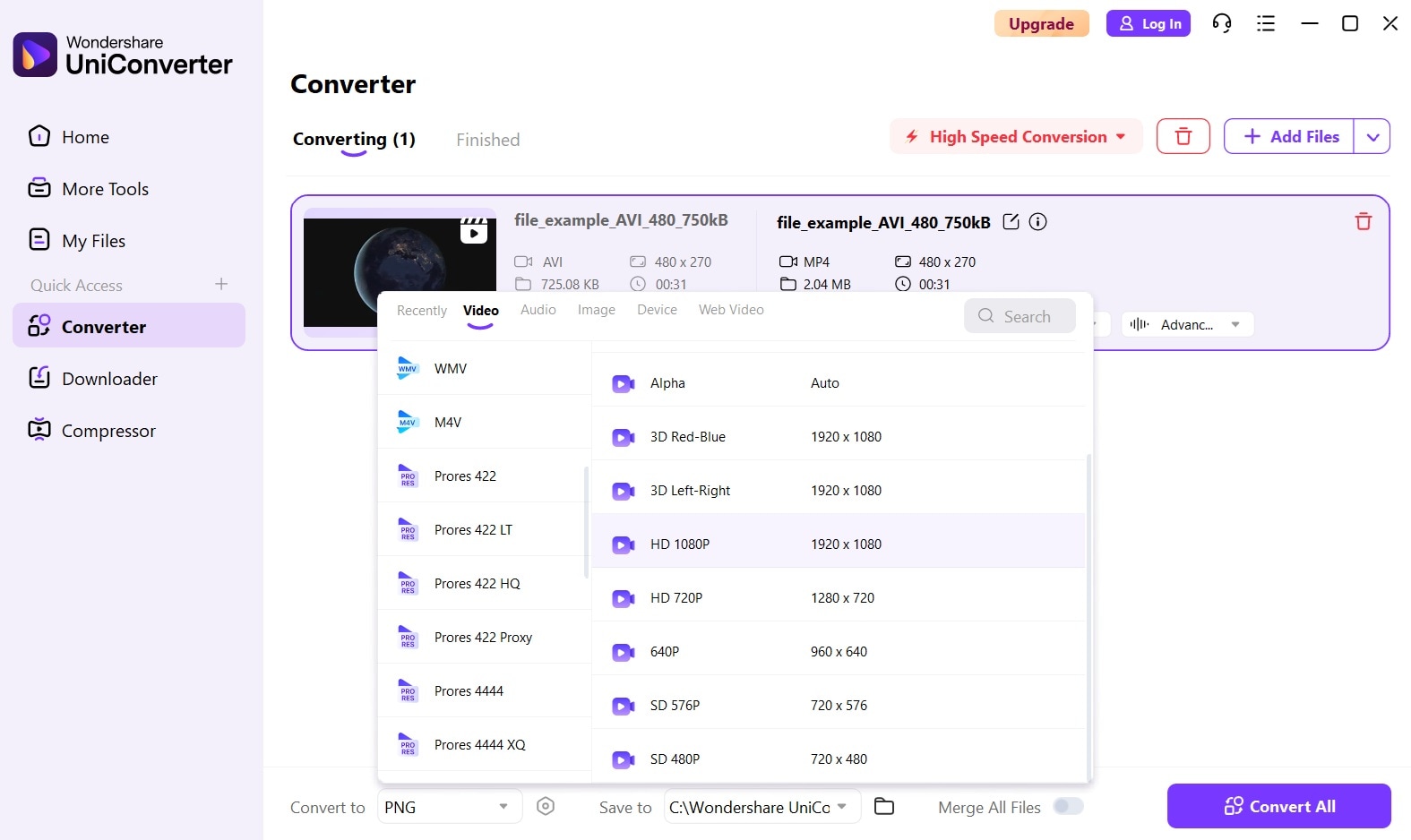
Task: Delete all files with the toolbar trash button
Action: [1183, 136]
